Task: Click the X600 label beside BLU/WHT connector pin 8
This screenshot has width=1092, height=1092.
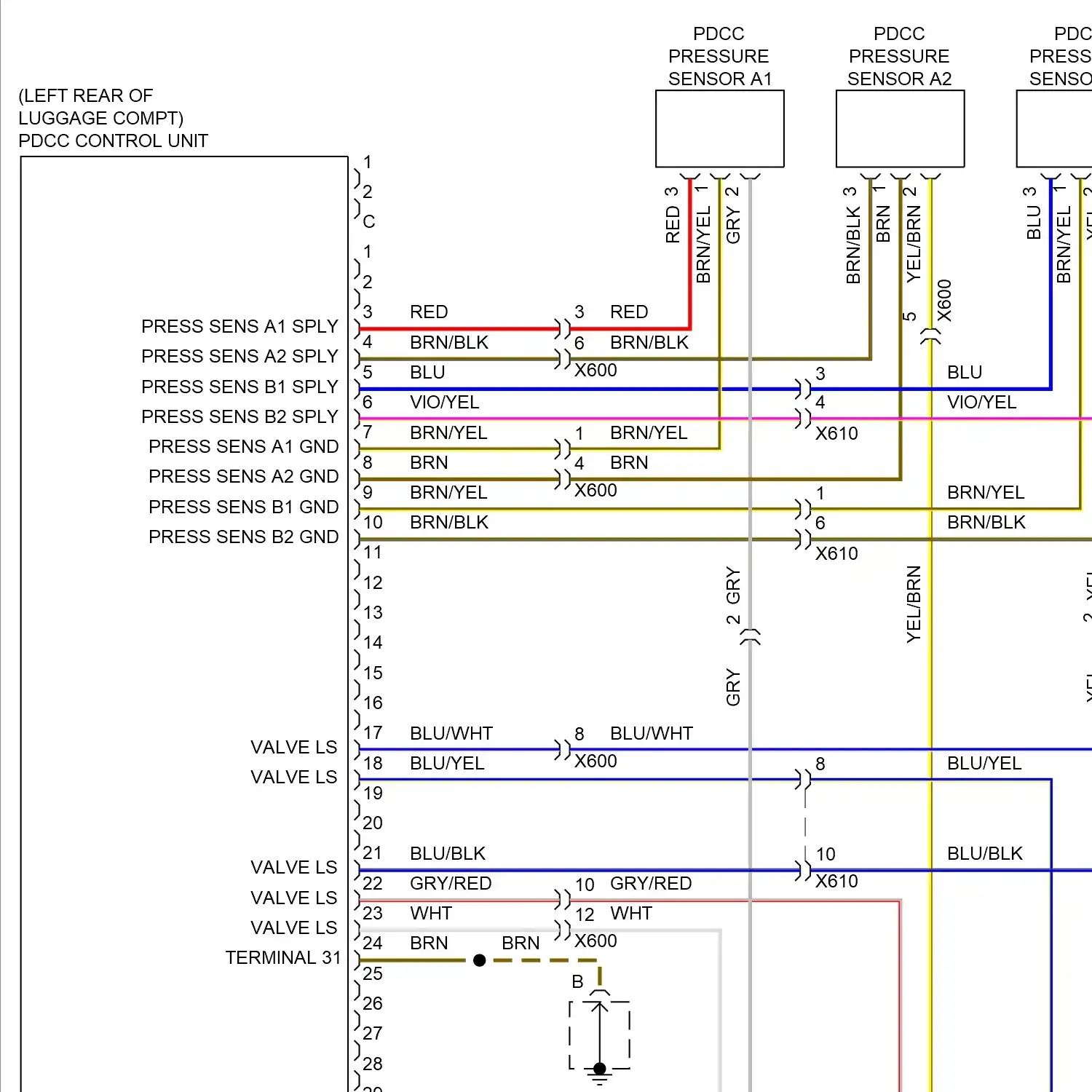Action: pyautogui.click(x=596, y=761)
